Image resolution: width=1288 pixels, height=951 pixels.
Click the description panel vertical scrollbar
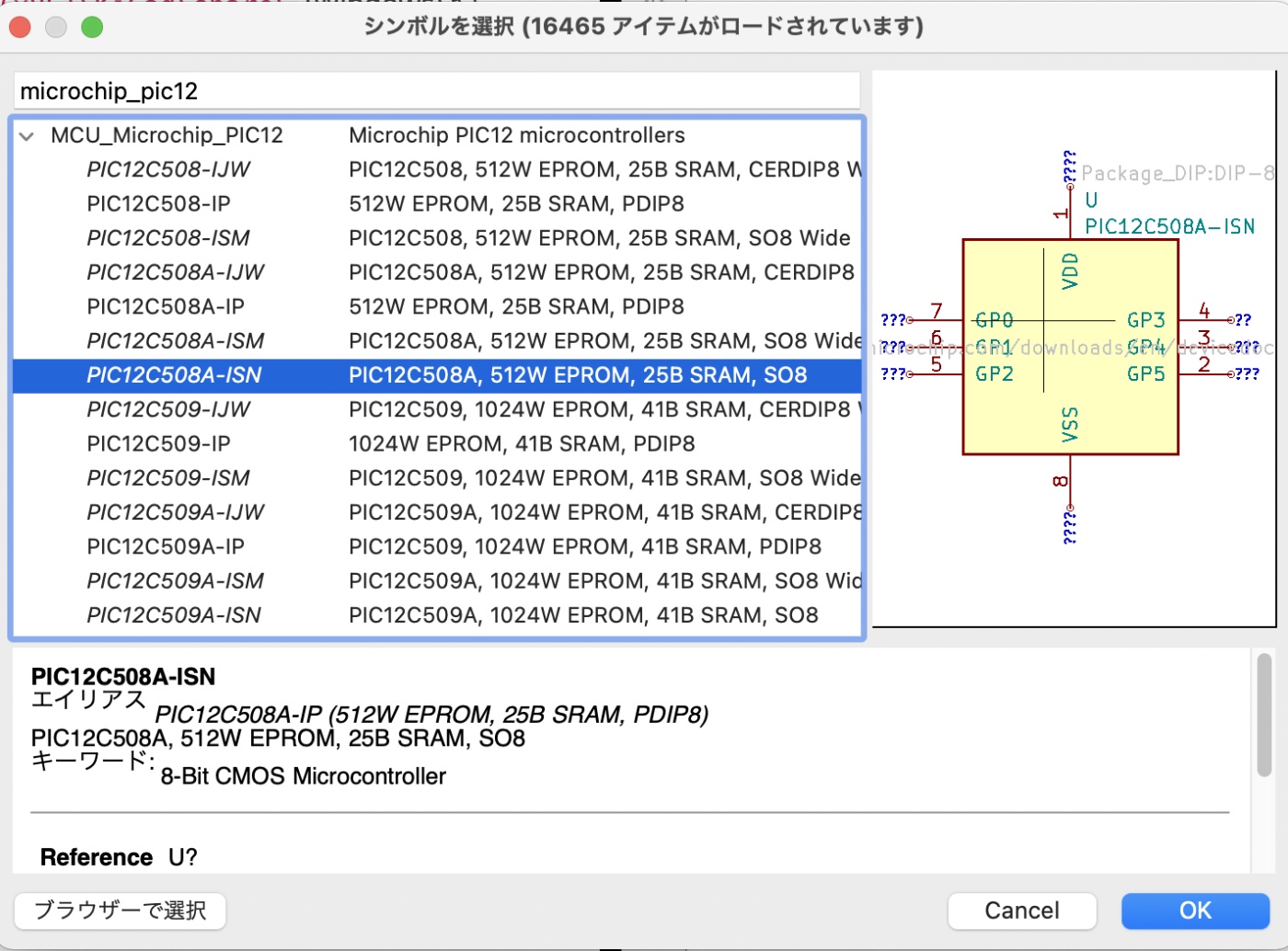coord(1264,715)
